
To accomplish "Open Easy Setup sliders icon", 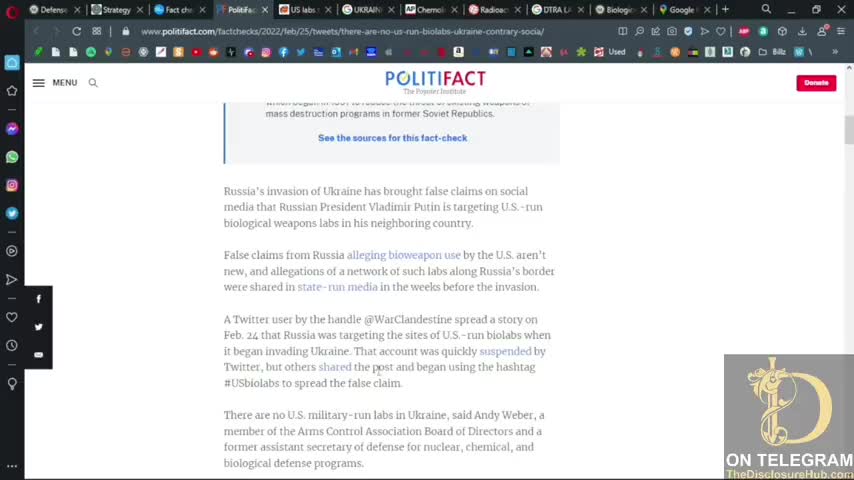I will 841,32.
